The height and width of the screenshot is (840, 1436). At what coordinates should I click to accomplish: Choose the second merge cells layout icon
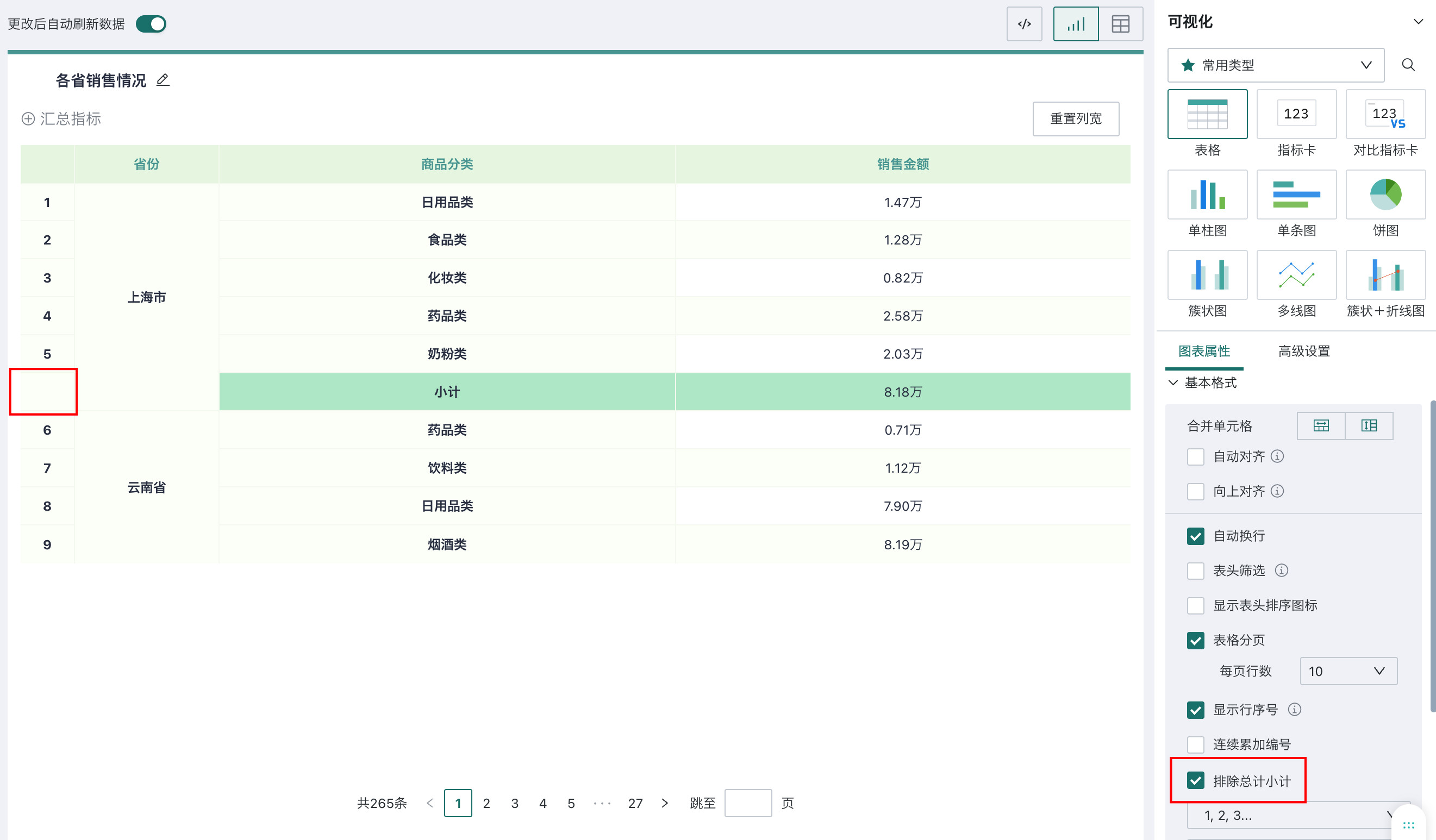pos(1369,425)
